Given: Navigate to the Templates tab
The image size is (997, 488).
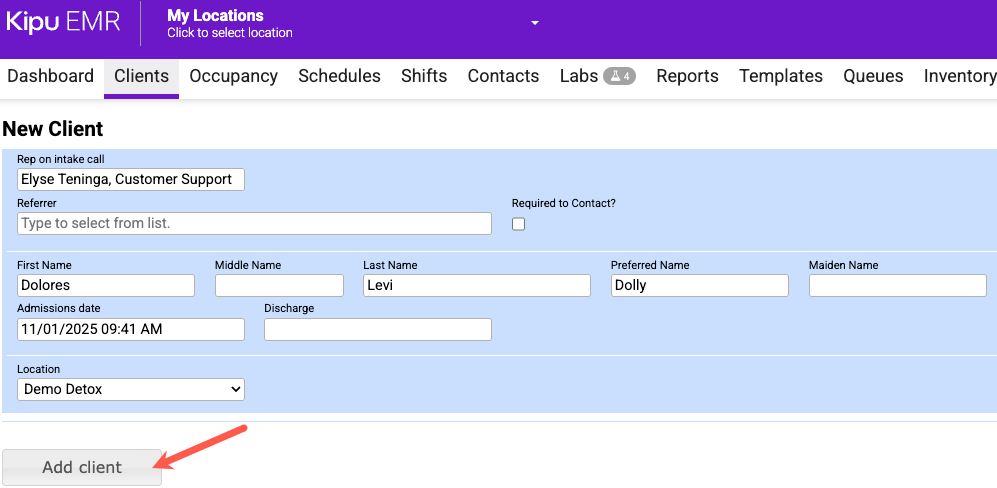Looking at the screenshot, I should [780, 76].
